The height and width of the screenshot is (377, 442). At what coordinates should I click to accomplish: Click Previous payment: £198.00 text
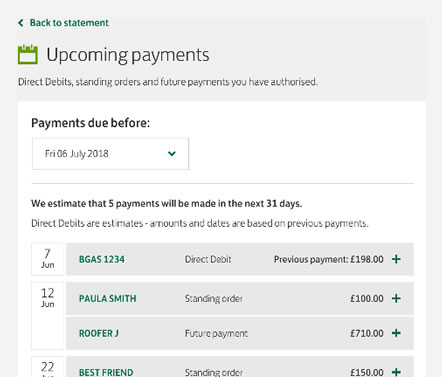coord(329,259)
